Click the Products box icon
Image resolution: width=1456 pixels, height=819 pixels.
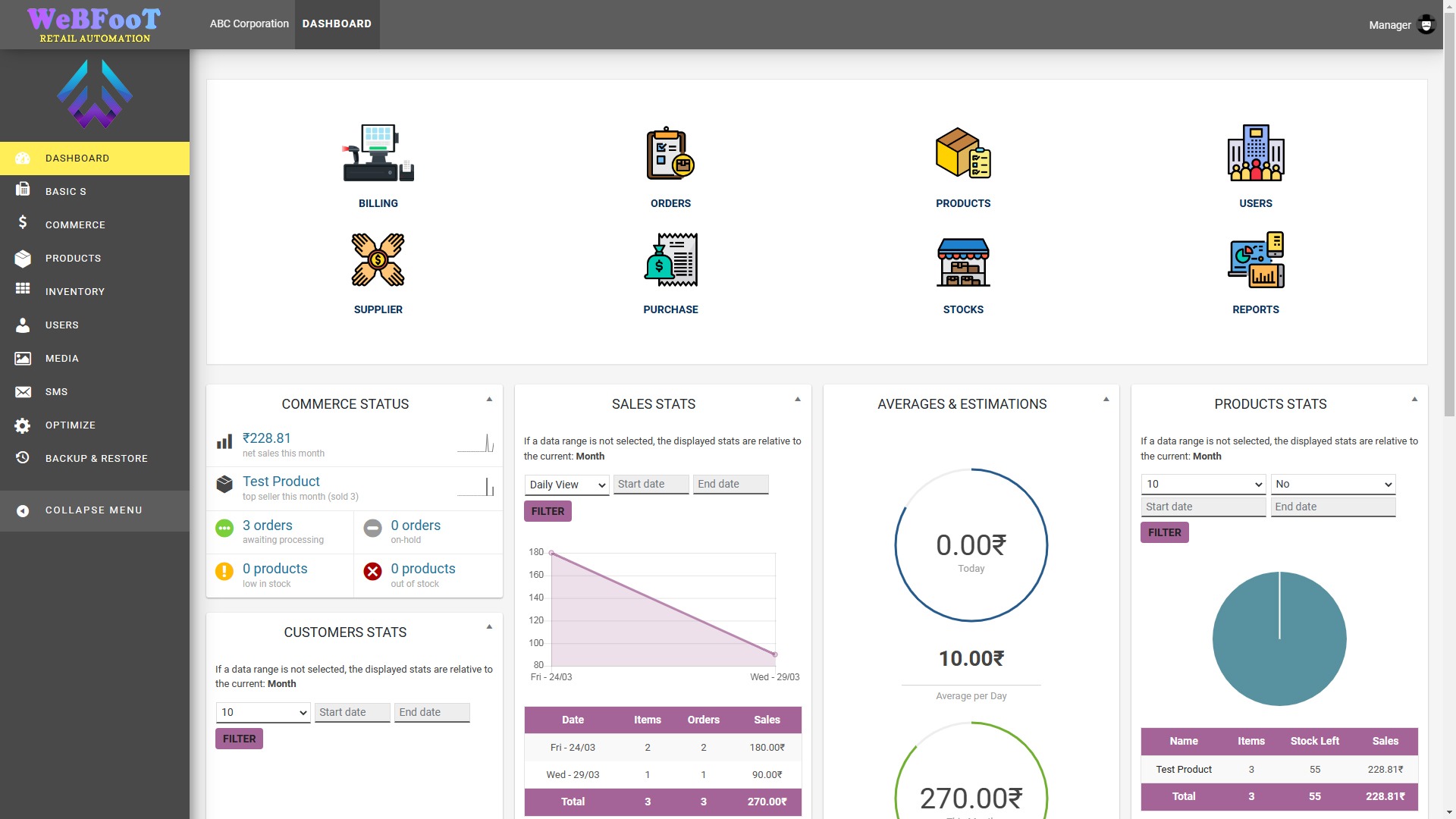pyautogui.click(x=962, y=153)
